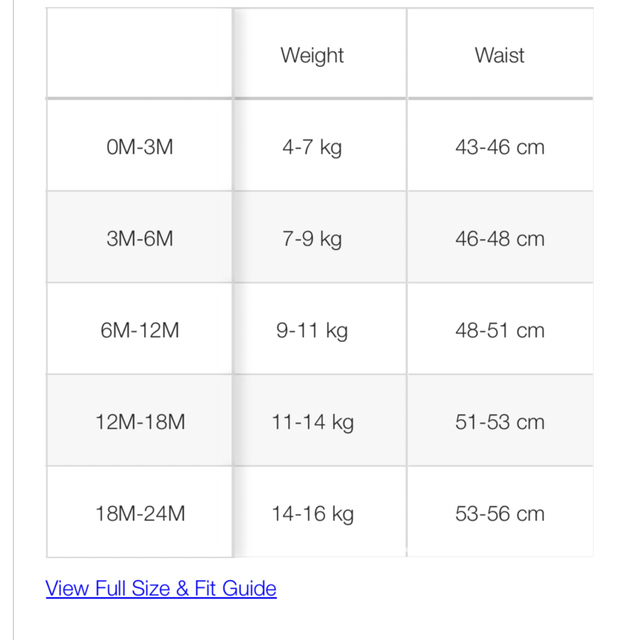Click the blank area right of the Fit Guide link
640x640 pixels.
pos(435,589)
